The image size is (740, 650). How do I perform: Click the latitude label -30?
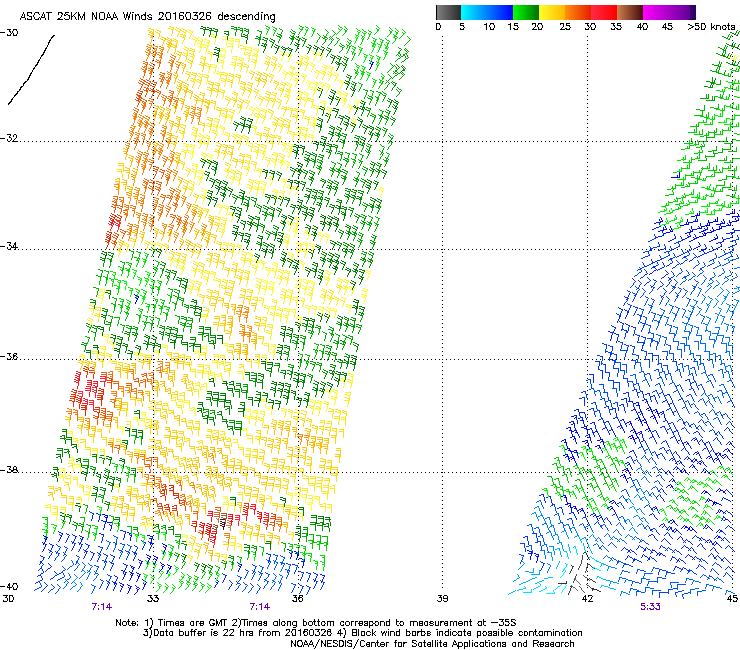point(9,33)
